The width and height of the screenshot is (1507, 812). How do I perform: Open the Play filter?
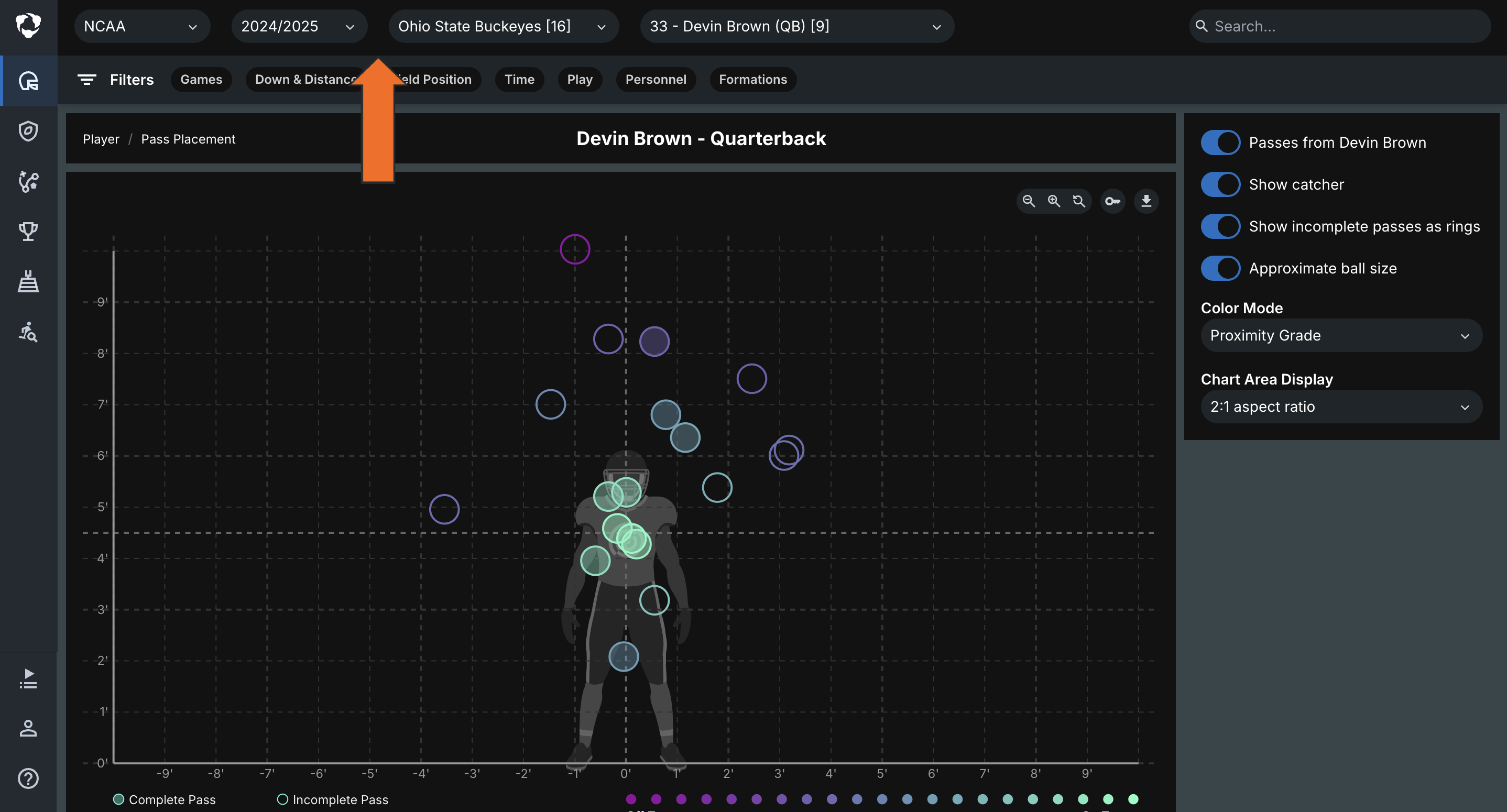580,80
